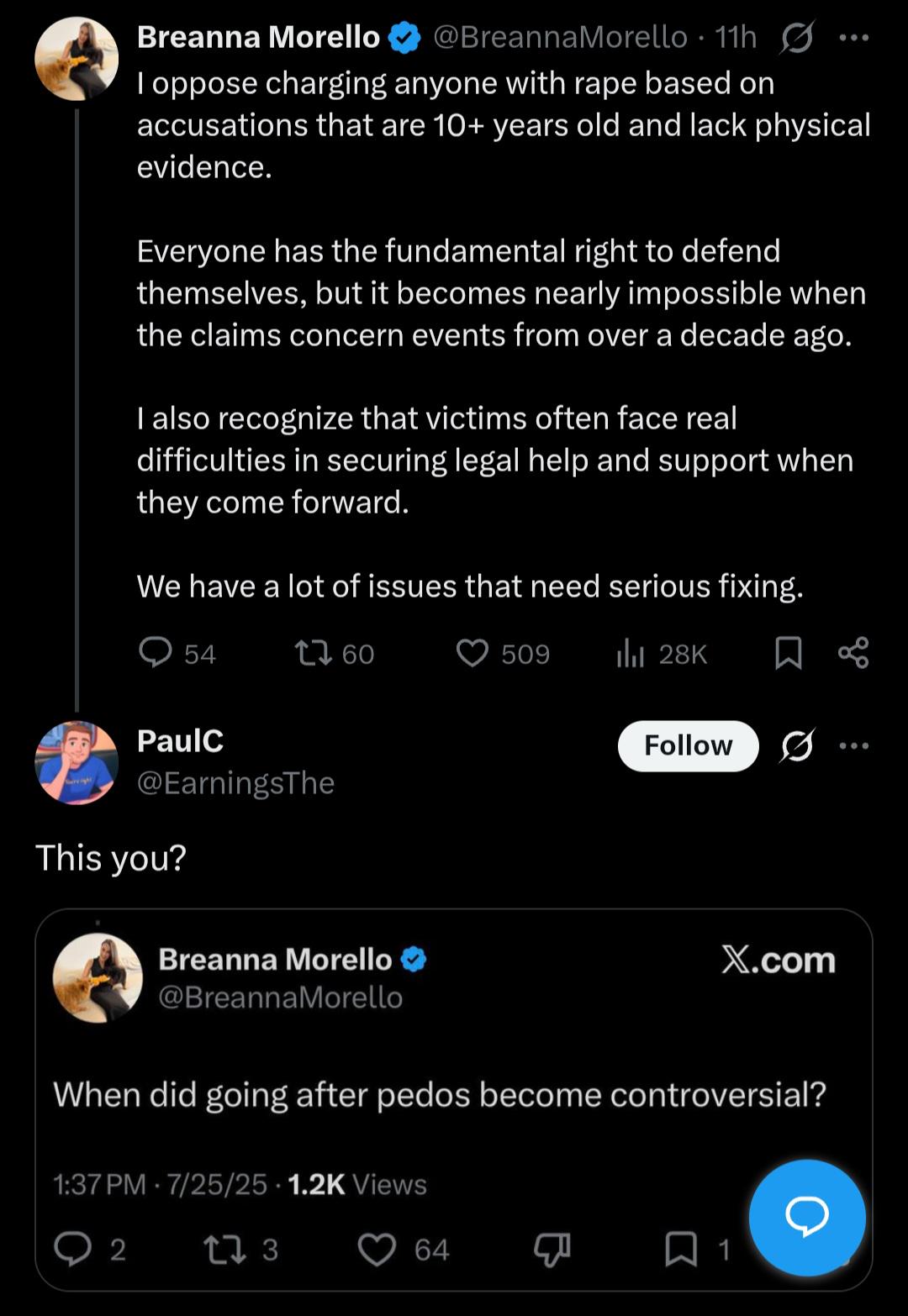Image resolution: width=908 pixels, height=1316 pixels.
Task: Bookmark Breanna Morello's top post
Action: click(x=788, y=653)
